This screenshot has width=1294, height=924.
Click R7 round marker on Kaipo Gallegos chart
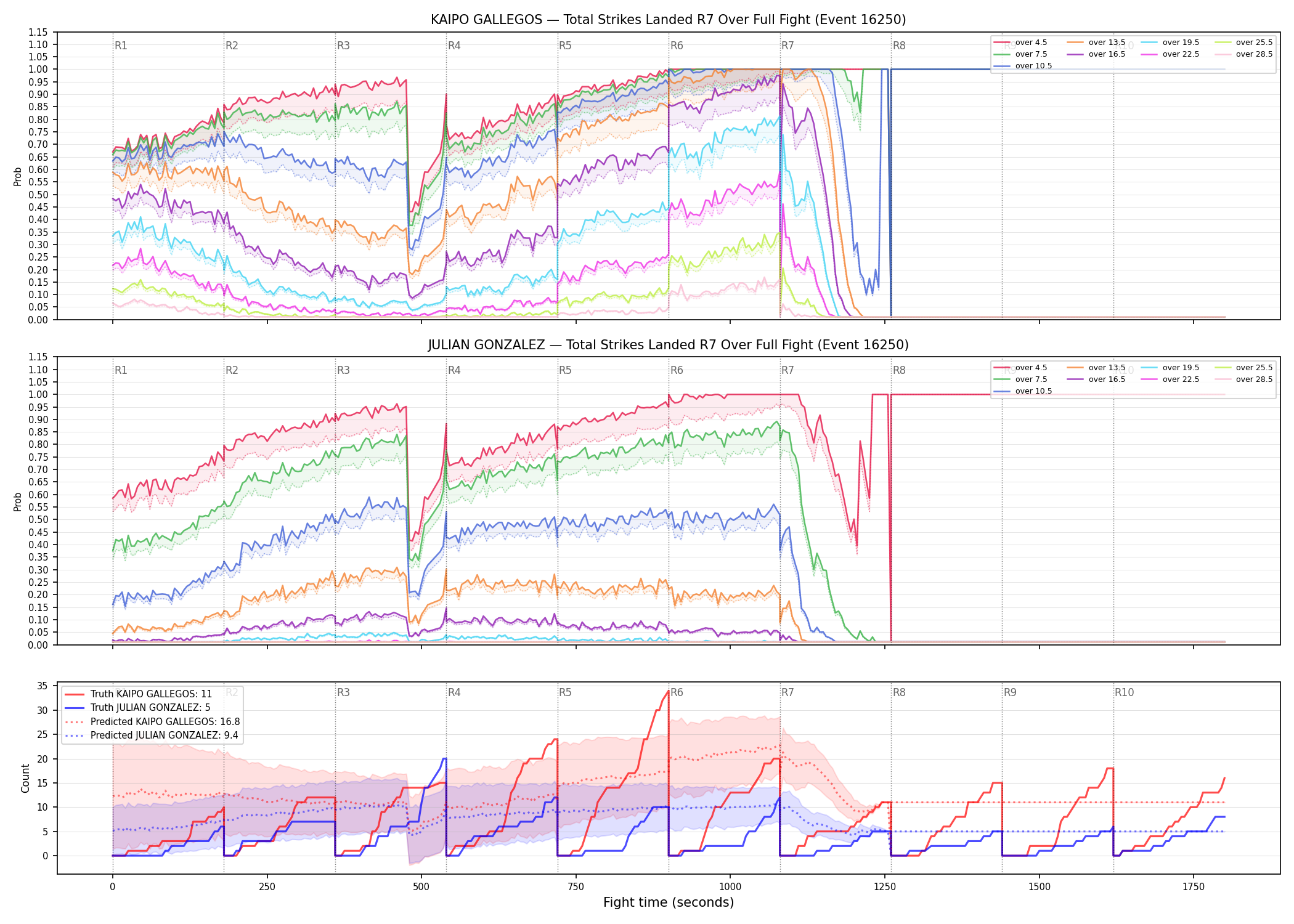787,46
